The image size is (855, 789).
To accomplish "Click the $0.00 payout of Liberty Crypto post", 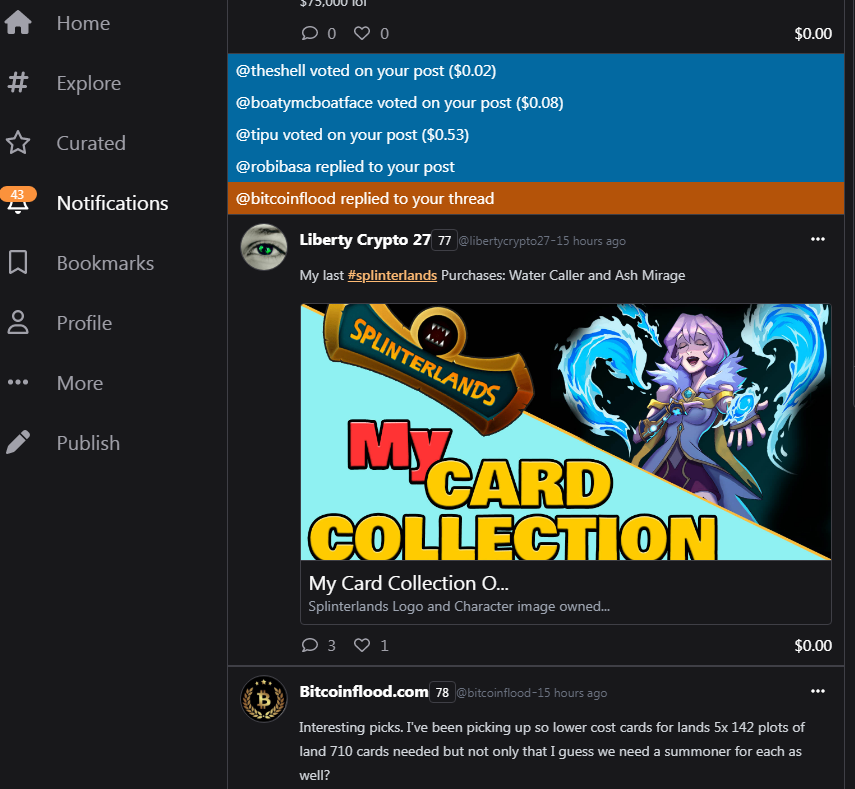I will coord(813,646).
